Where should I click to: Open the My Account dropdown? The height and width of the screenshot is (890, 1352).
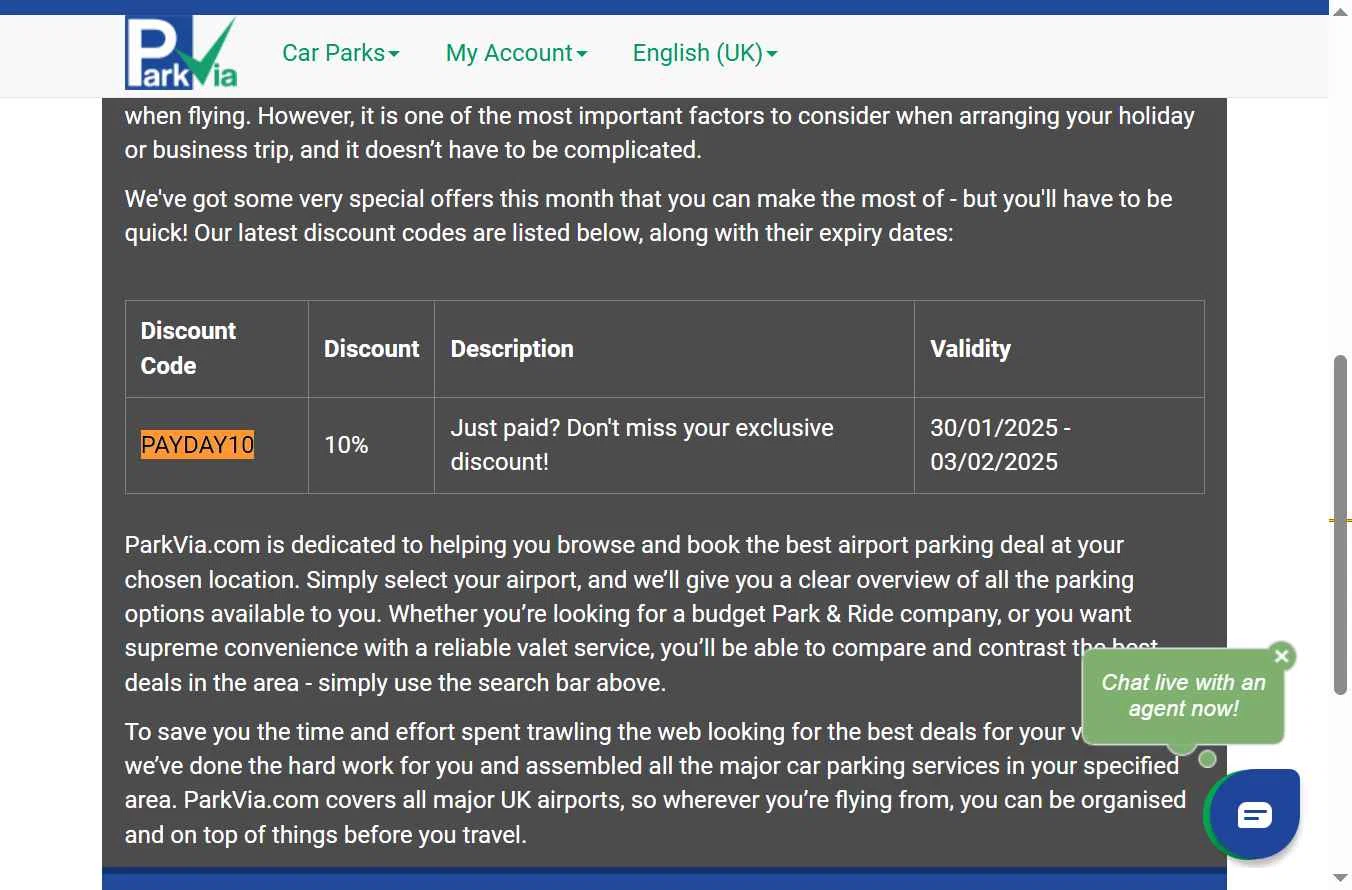click(x=517, y=53)
